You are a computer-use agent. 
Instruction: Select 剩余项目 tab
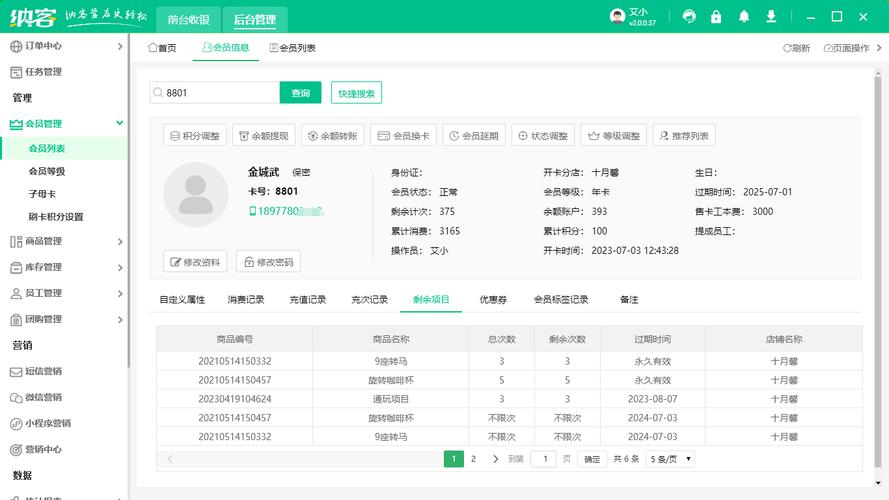pos(431,300)
